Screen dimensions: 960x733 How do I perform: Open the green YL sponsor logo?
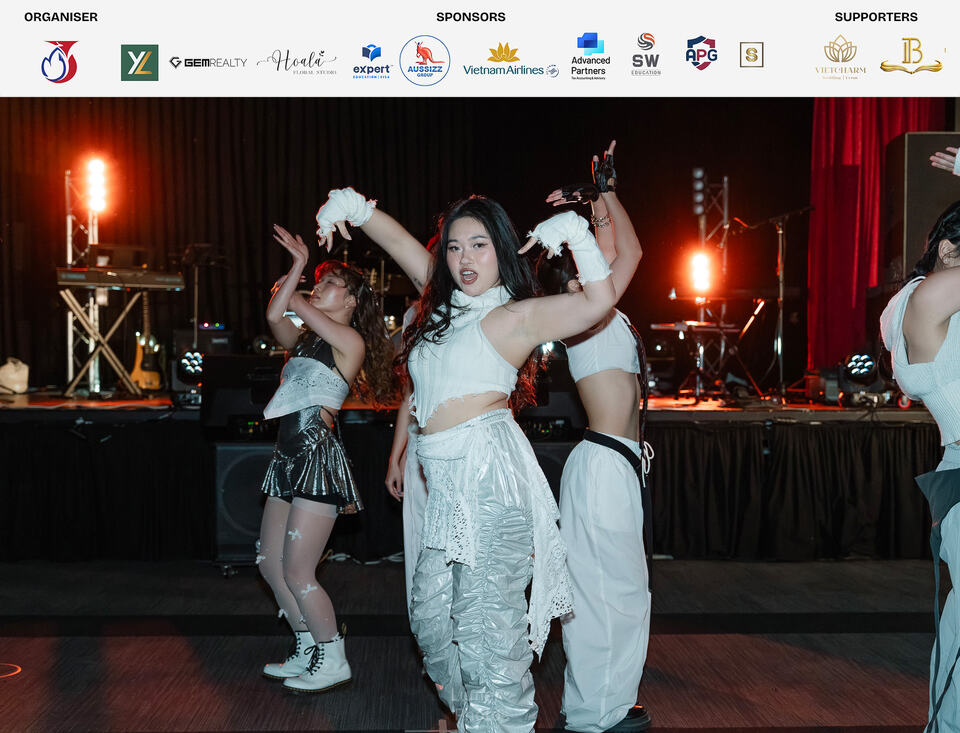point(140,62)
